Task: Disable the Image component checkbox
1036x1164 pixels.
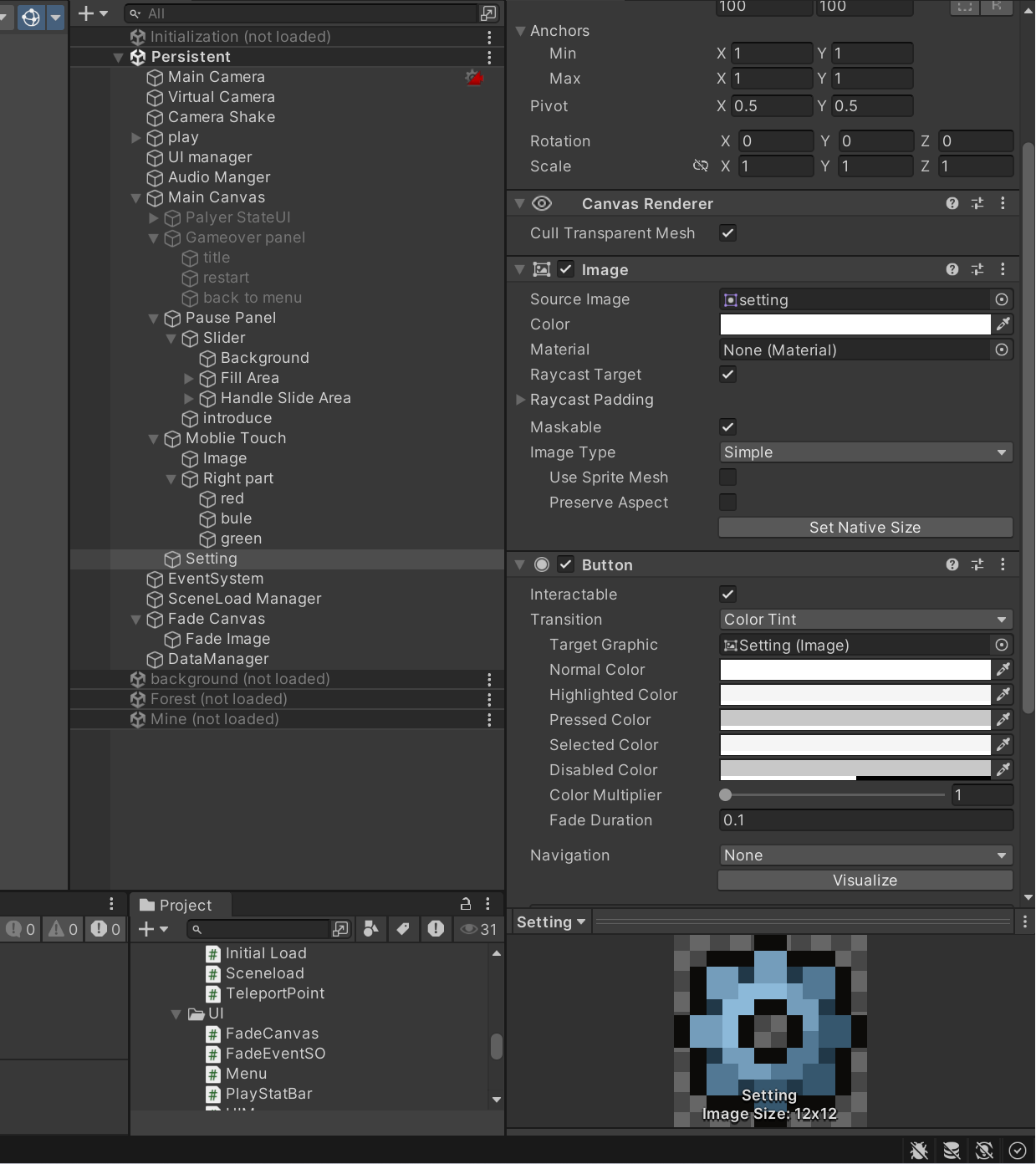Action: [x=566, y=269]
